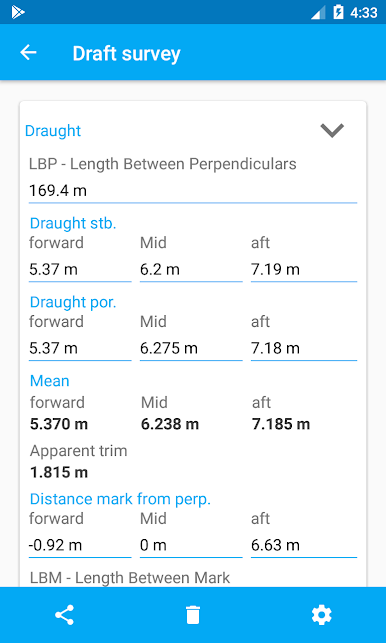Open settings via the gear icon
This screenshot has width=386, height=643.
(321, 615)
